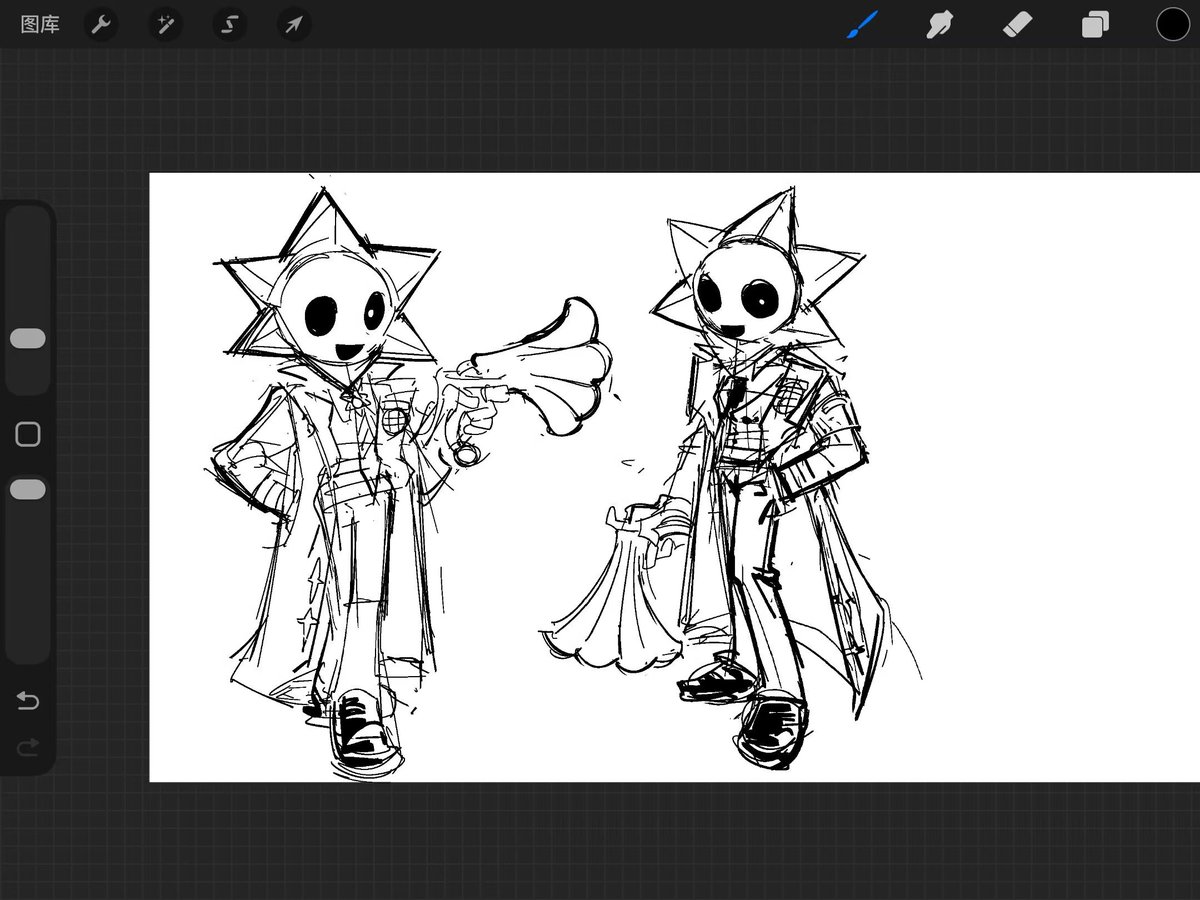The width and height of the screenshot is (1200, 900).
Task: Select the Brush tool
Action: [862, 24]
